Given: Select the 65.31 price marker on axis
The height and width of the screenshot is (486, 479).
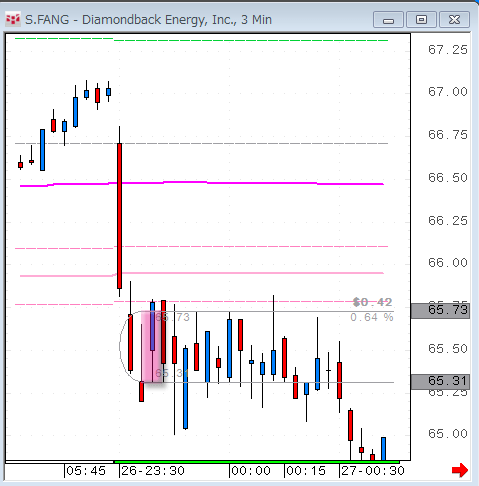Looking at the screenshot, I should pos(440,381).
